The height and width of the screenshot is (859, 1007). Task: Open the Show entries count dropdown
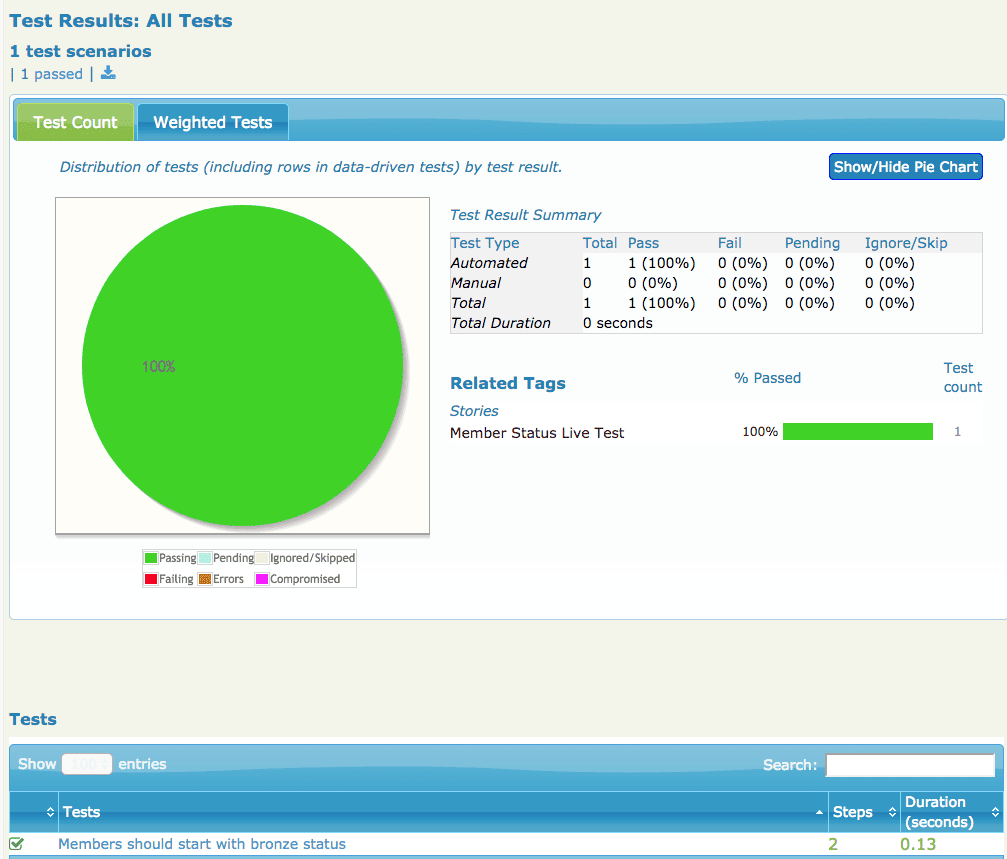(87, 764)
